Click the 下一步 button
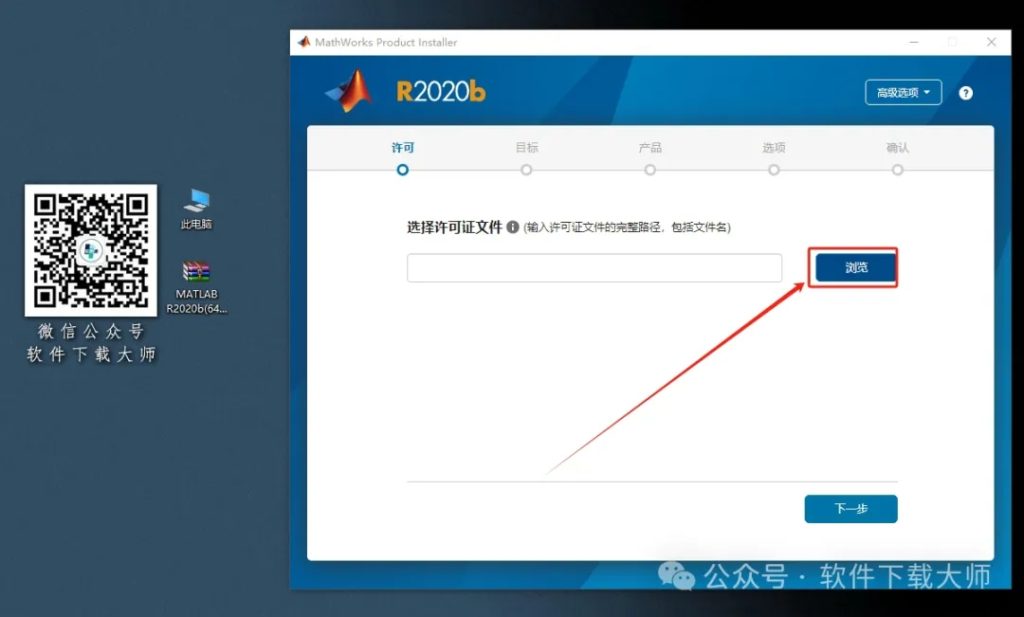 click(850, 508)
